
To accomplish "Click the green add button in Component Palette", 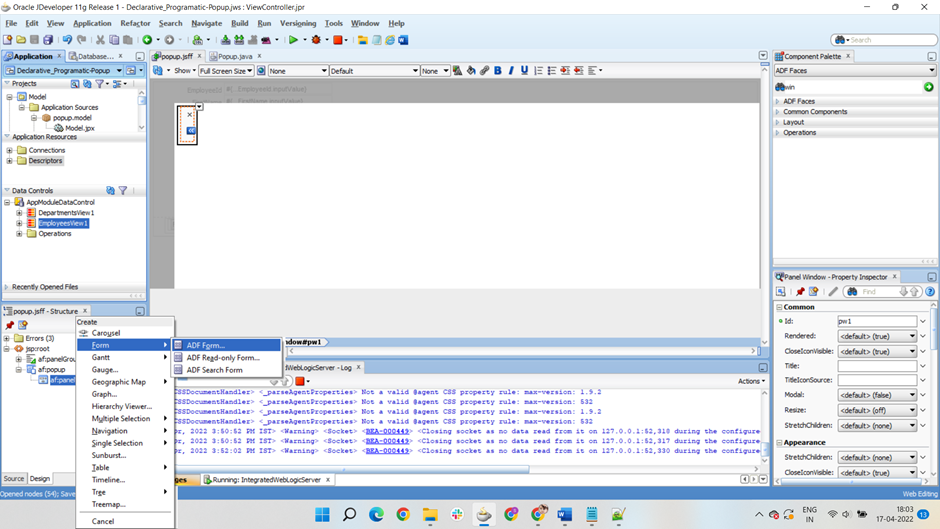I will tap(929, 87).
